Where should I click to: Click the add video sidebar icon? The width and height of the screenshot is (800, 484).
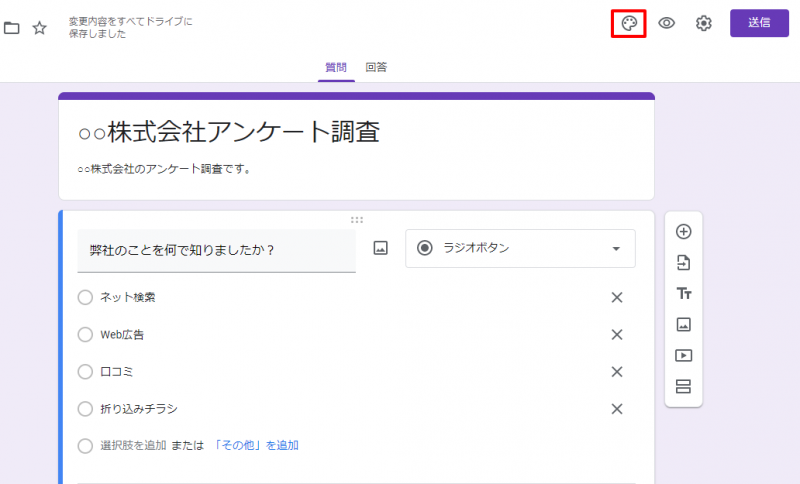click(x=684, y=356)
